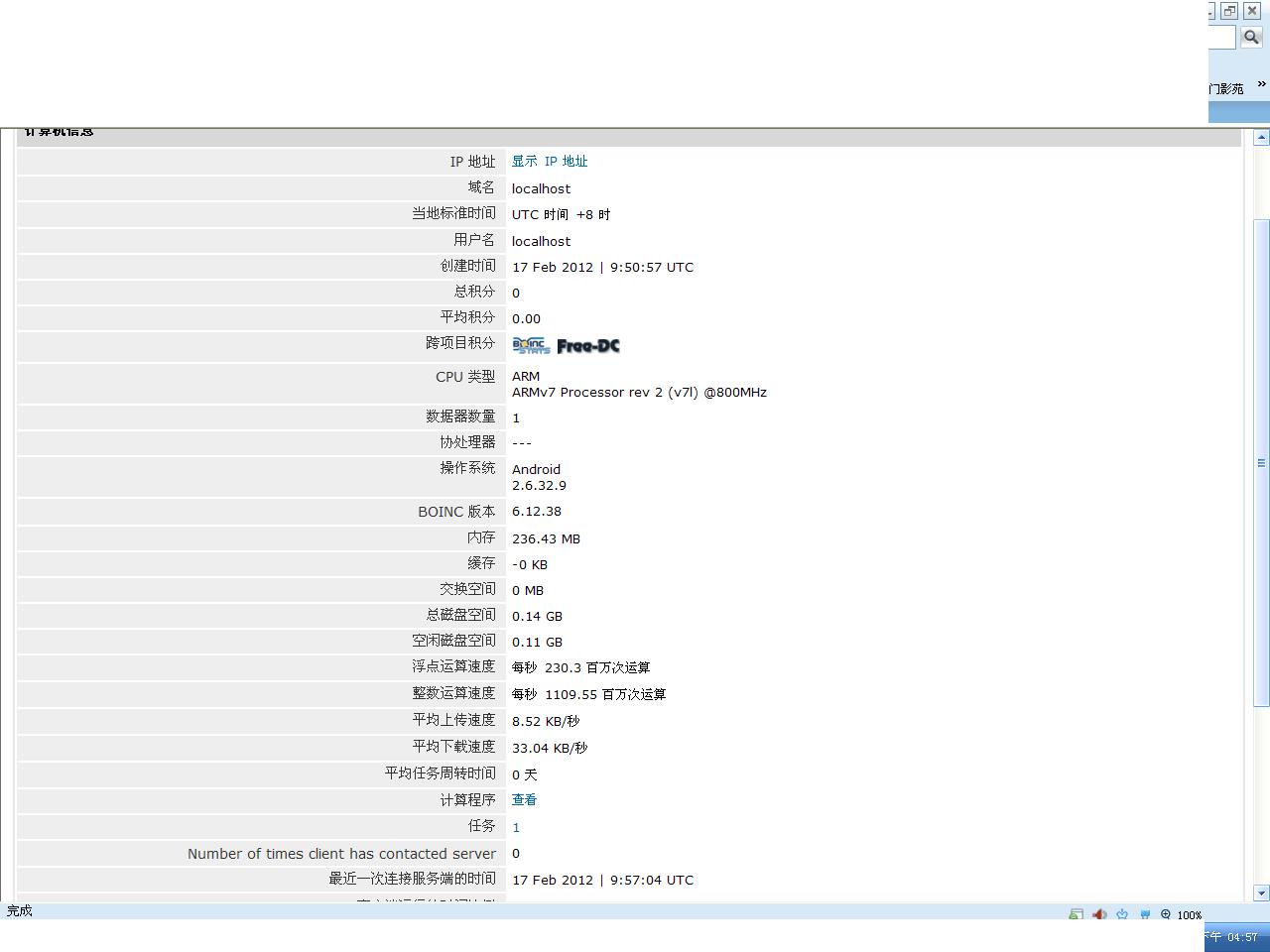Click the "BOINC 版本" row label
1270x952 pixels.
click(456, 512)
